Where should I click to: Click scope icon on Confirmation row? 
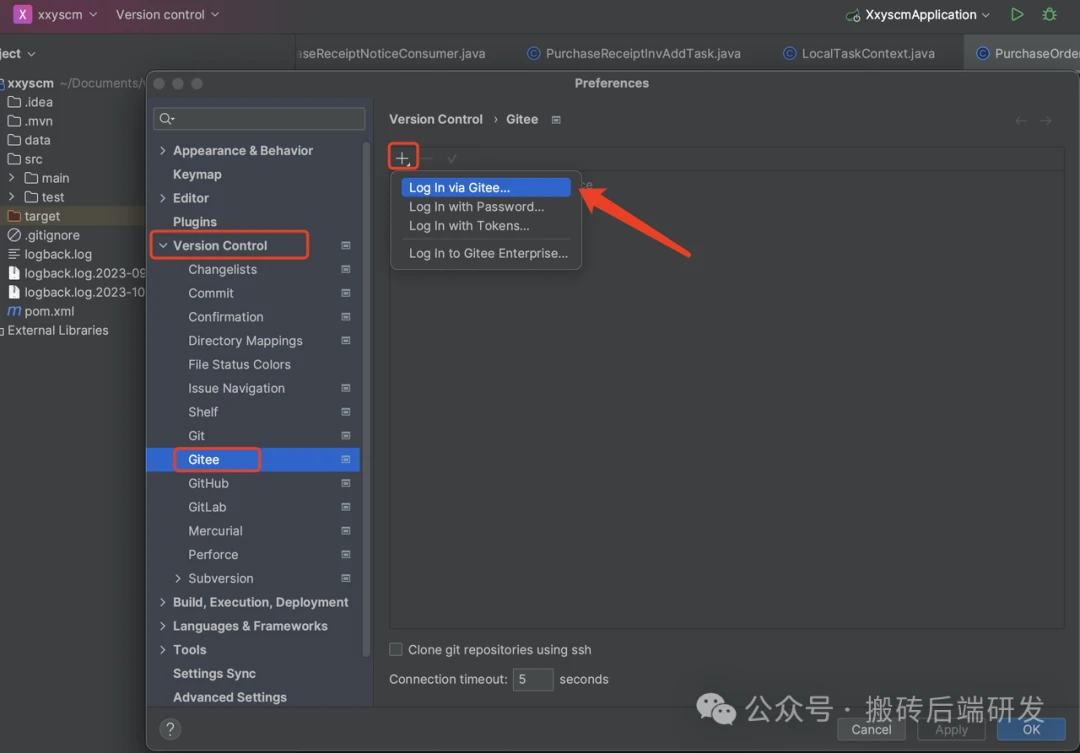click(x=346, y=317)
